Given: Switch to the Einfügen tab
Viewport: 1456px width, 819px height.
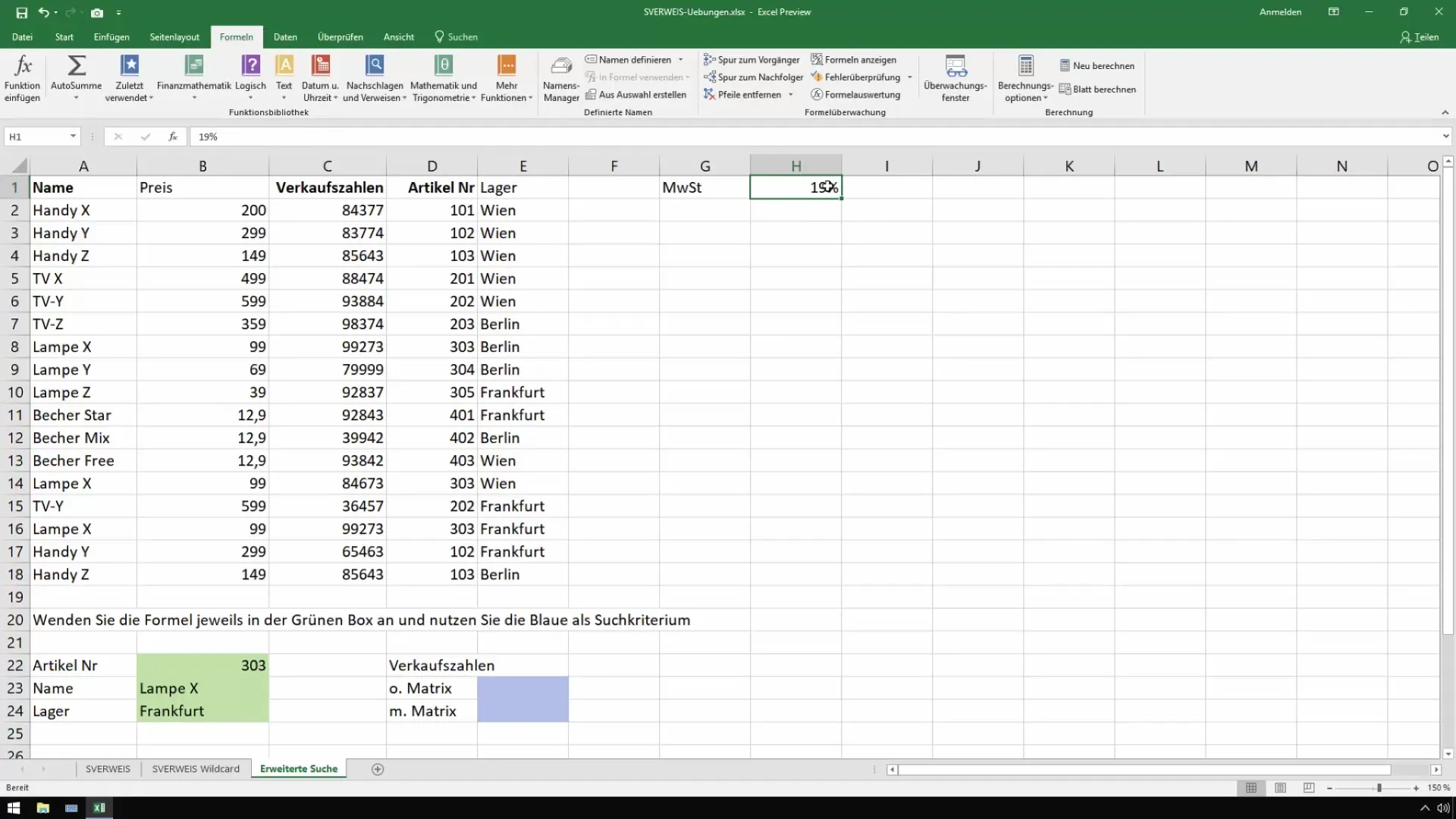Looking at the screenshot, I should pyautogui.click(x=111, y=37).
